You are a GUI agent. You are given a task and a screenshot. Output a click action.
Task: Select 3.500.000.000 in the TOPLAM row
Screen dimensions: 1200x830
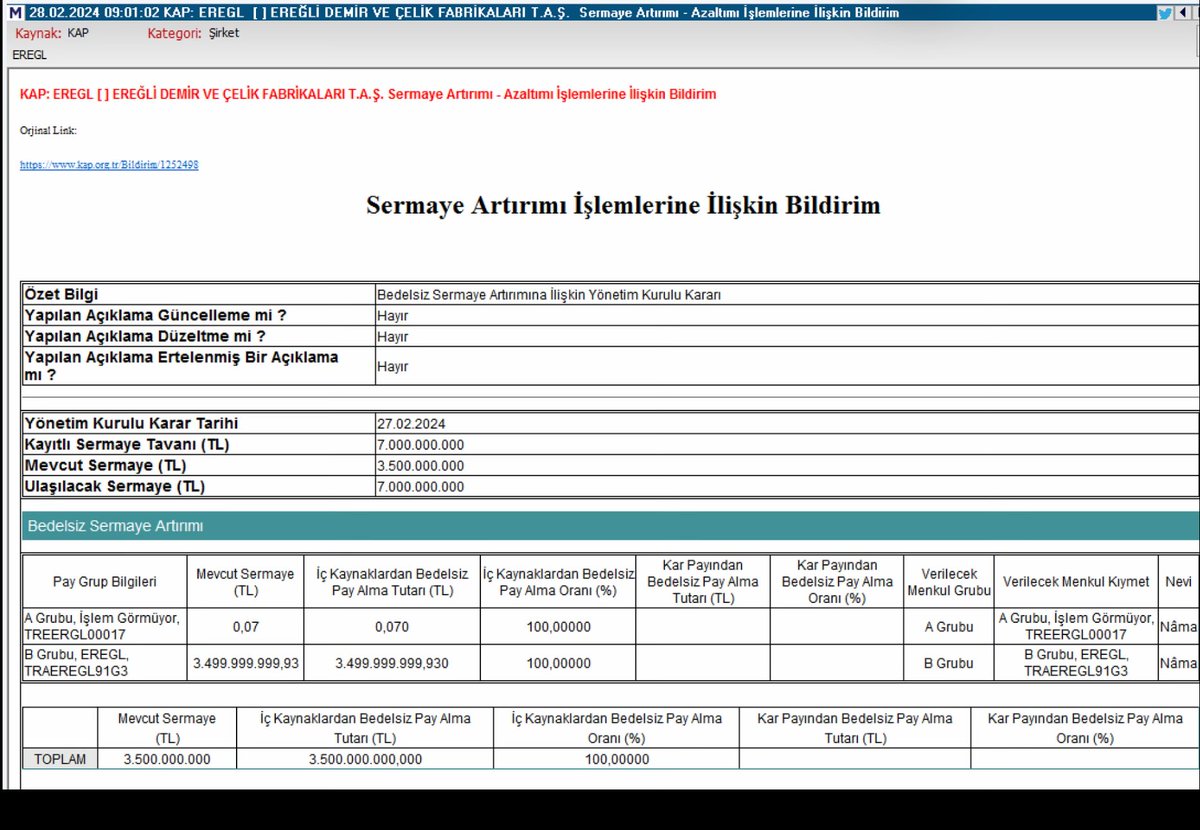point(167,759)
